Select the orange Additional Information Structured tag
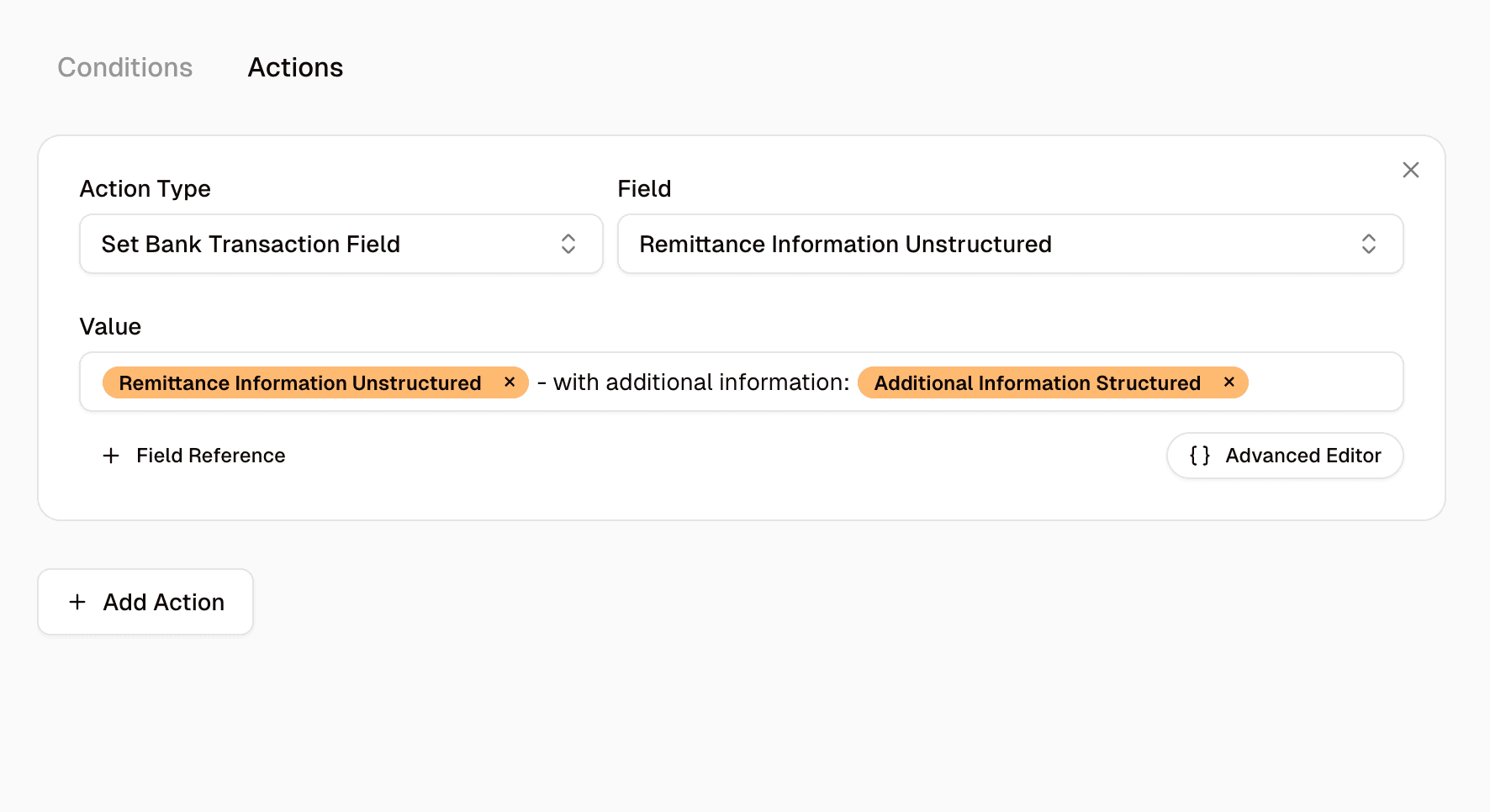Viewport: 1490px width, 812px height. pos(1036,383)
